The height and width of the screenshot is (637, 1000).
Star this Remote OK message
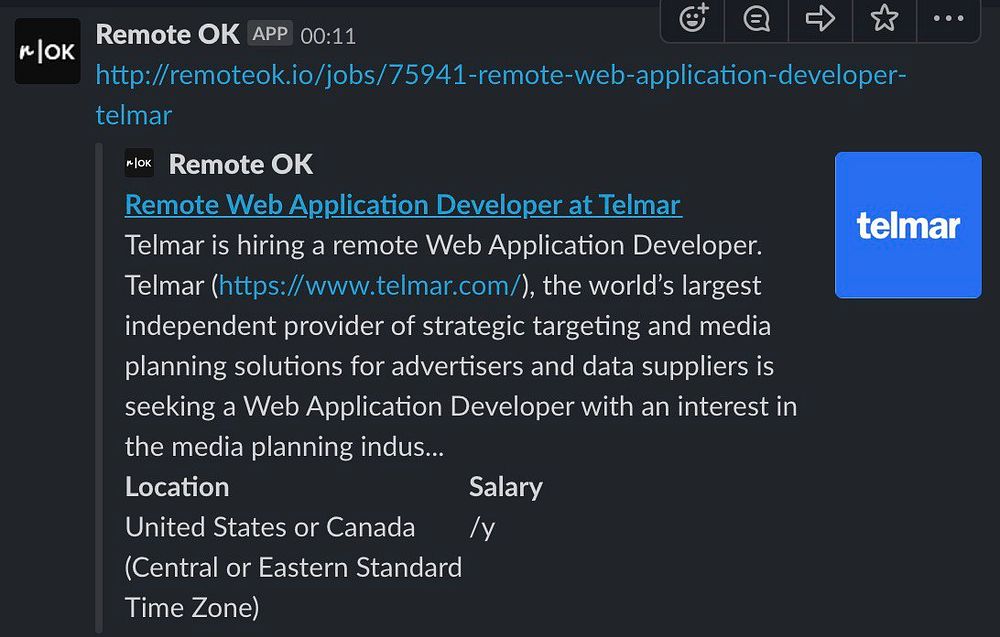[x=884, y=18]
